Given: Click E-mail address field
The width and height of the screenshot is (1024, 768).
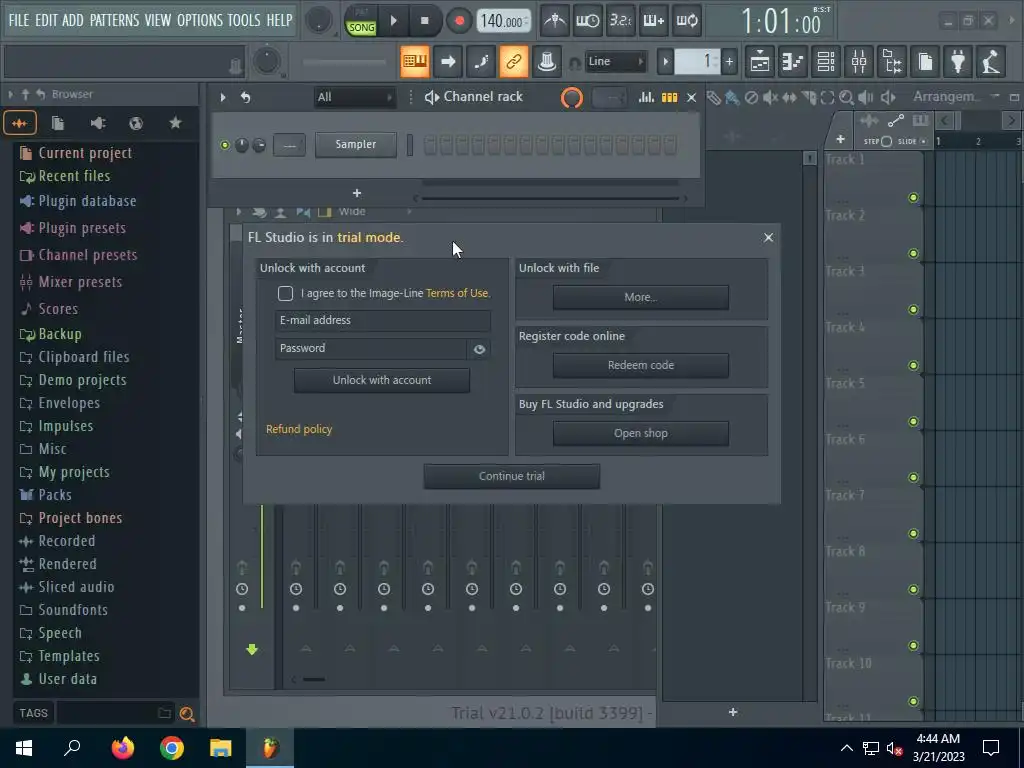Looking at the screenshot, I should 383,320.
